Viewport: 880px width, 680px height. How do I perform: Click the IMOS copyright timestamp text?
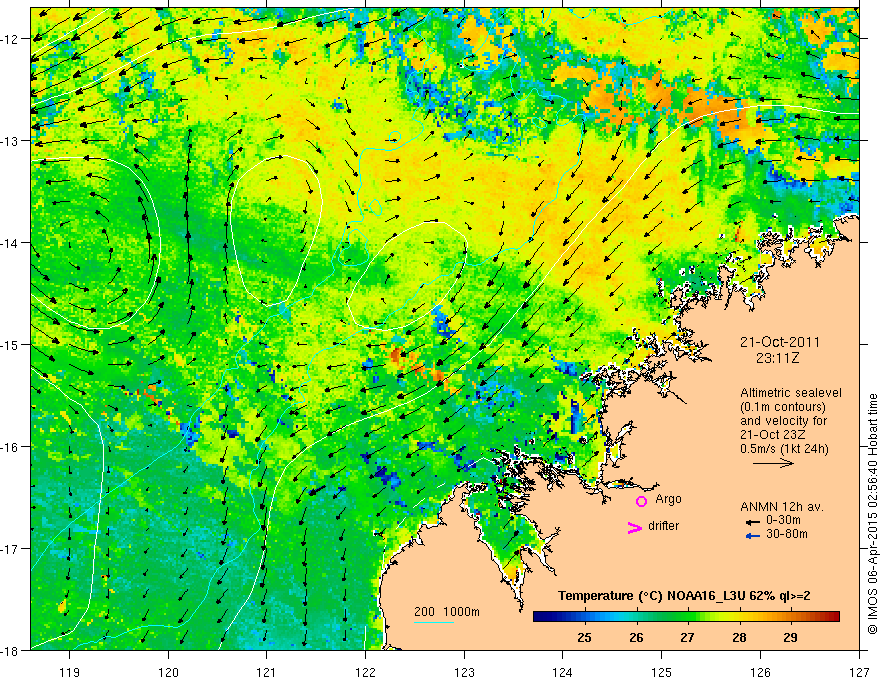coord(872,514)
